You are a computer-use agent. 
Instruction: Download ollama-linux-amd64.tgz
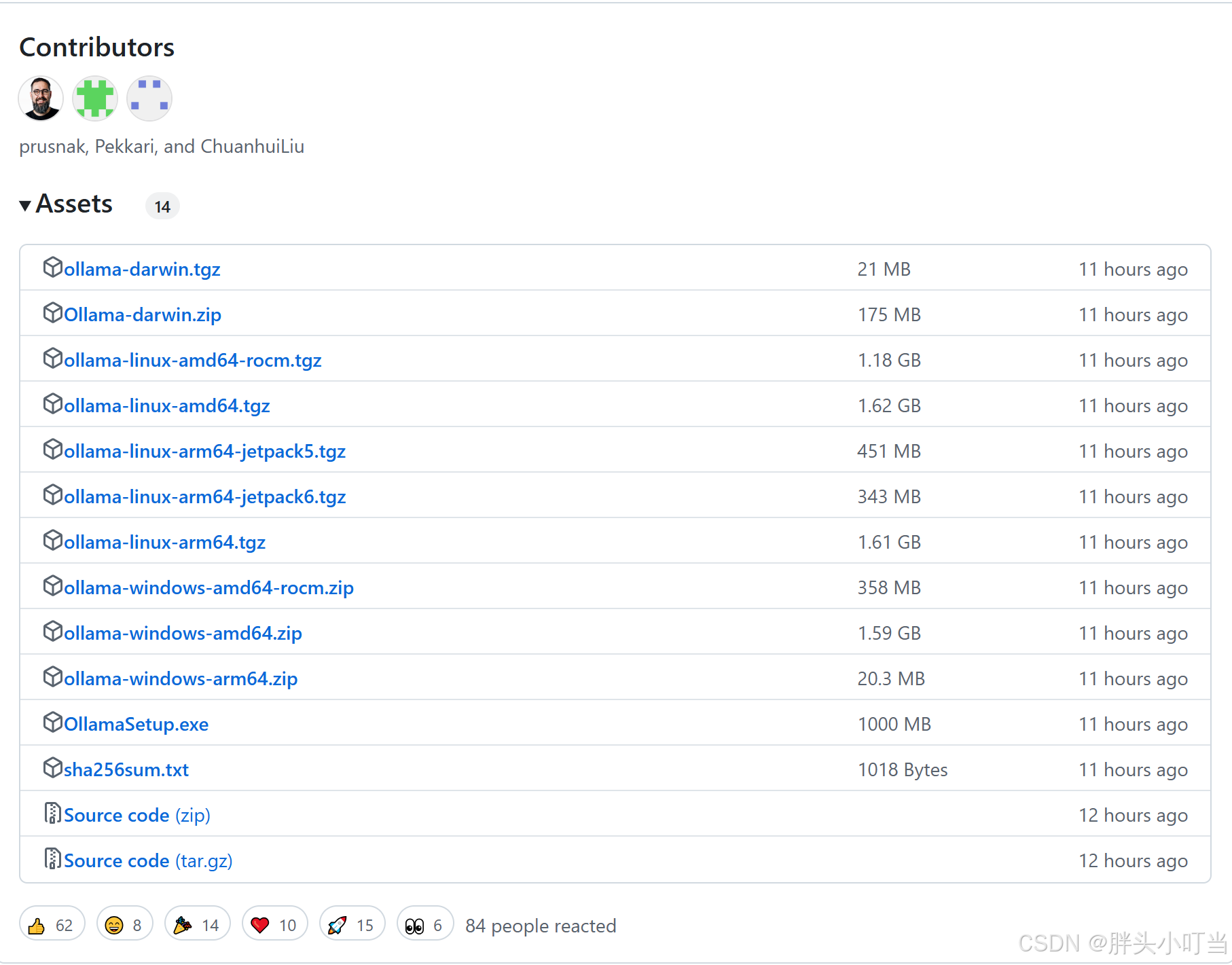[x=167, y=405]
